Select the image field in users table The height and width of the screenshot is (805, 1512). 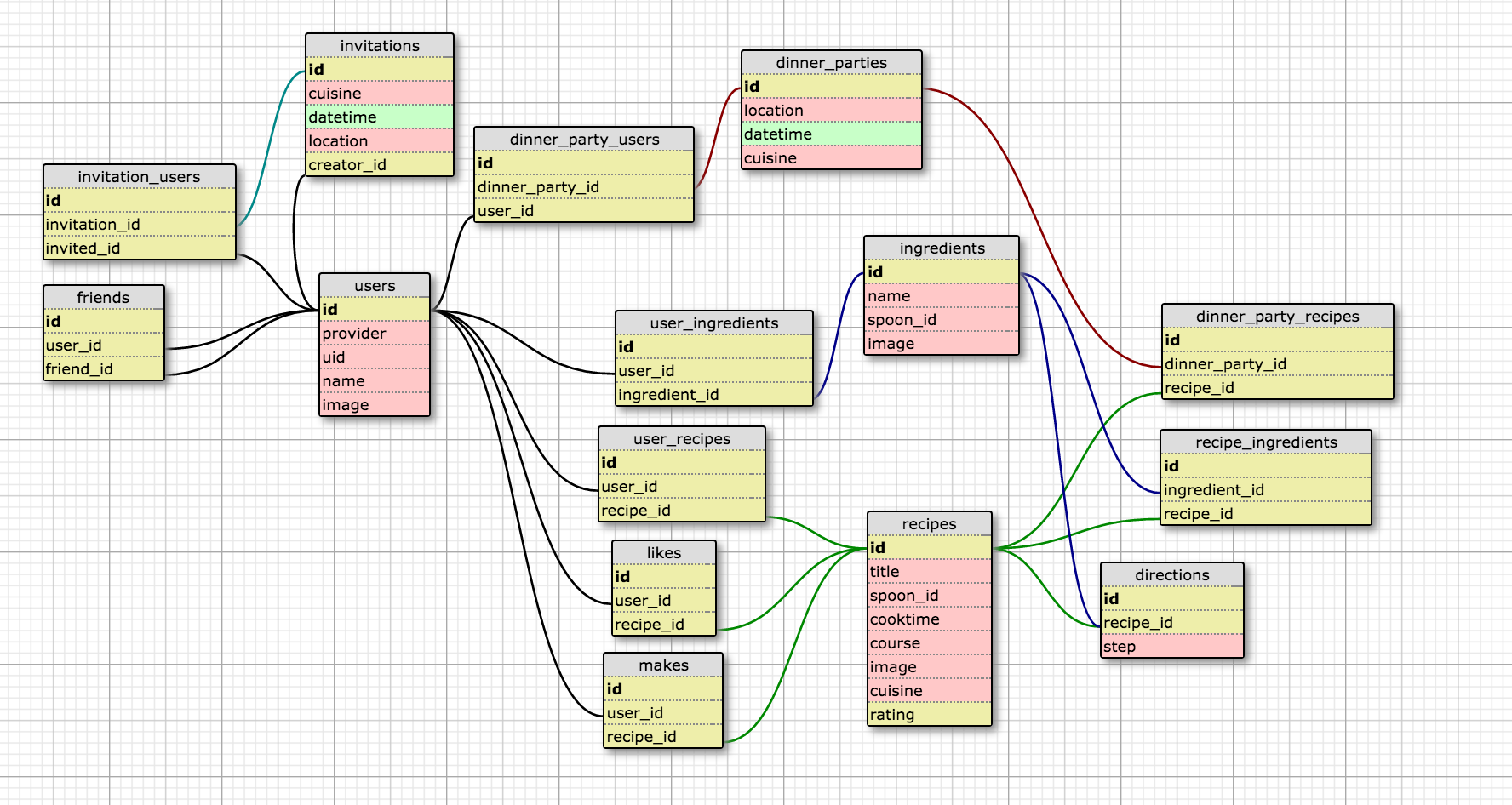375,405
